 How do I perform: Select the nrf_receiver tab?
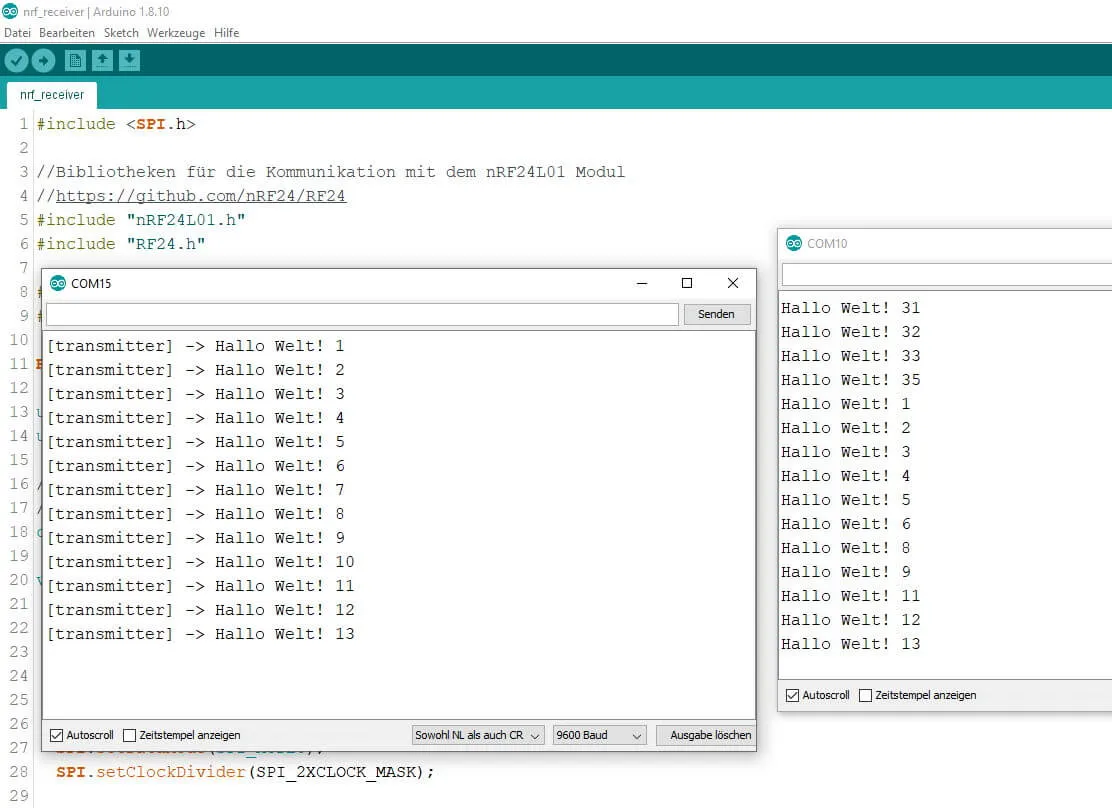pos(52,95)
